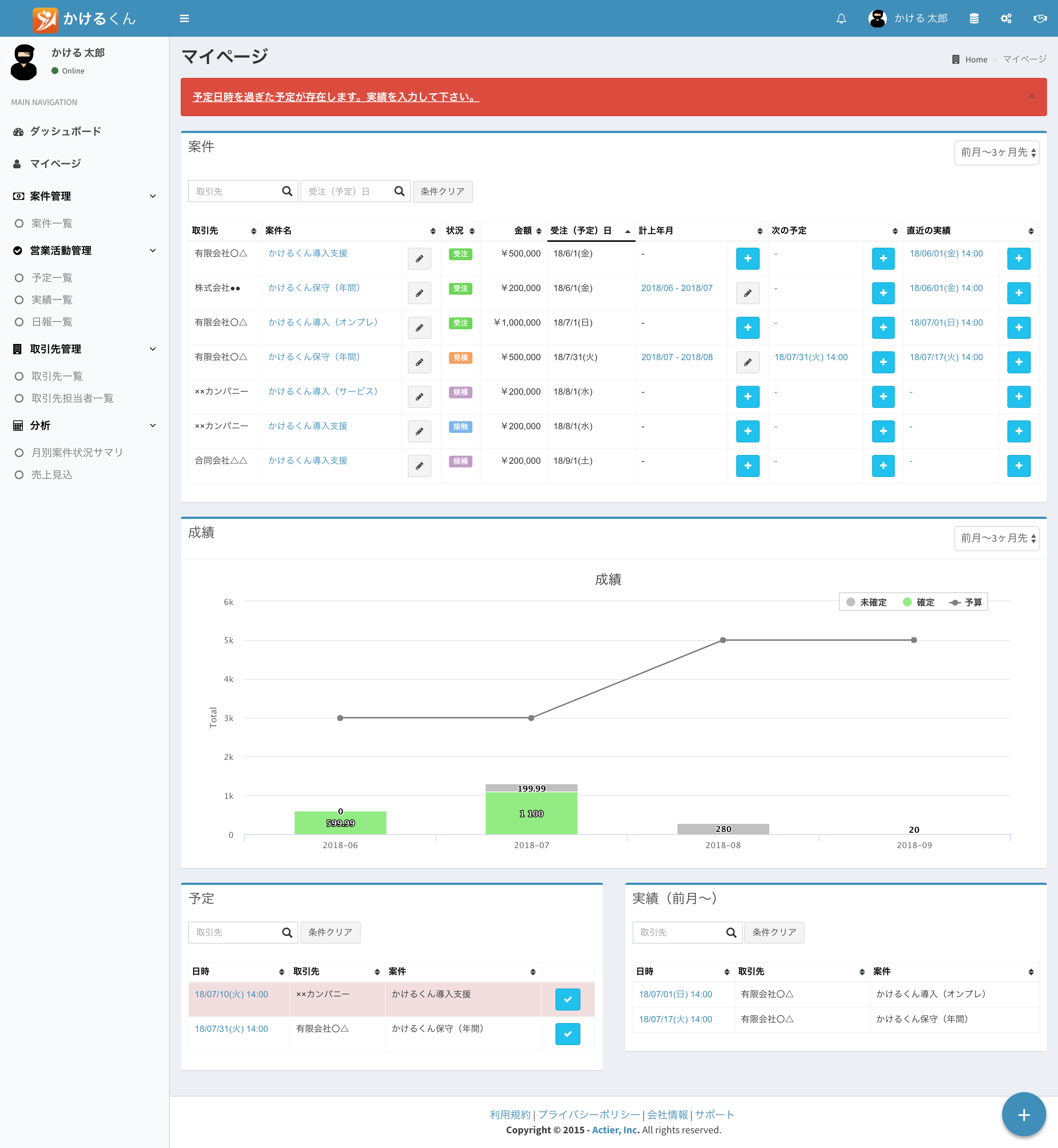
Task: Open 日報一覧 in sidebar
Action: (x=51, y=322)
